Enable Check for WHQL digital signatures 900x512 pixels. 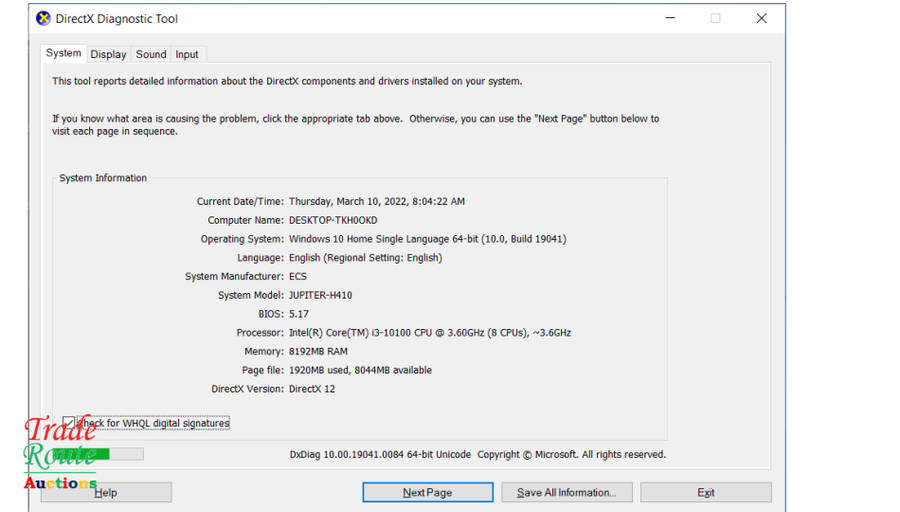(68, 423)
